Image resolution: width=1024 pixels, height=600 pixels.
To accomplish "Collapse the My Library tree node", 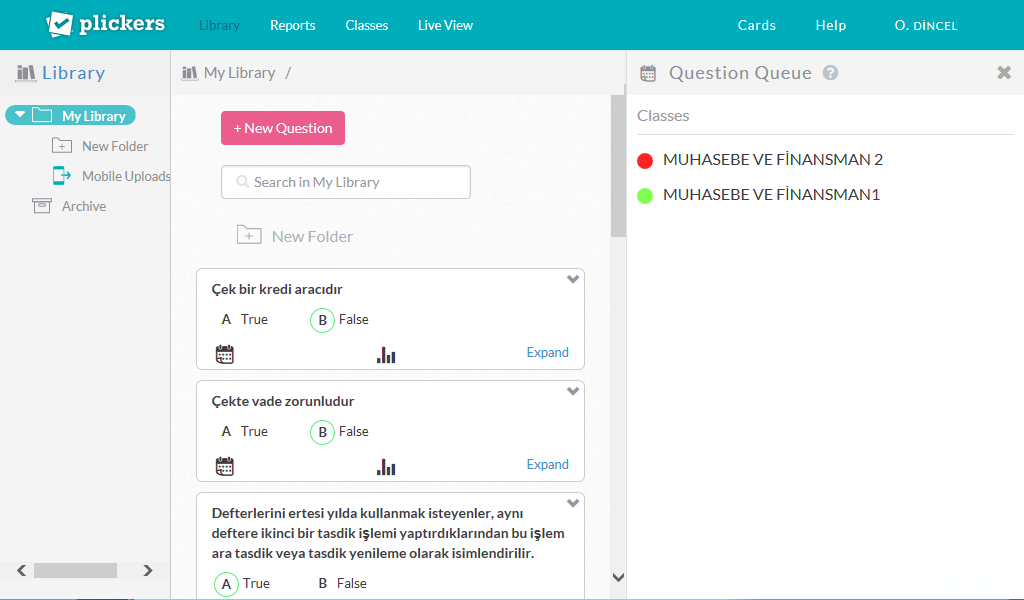I will click(x=20, y=115).
